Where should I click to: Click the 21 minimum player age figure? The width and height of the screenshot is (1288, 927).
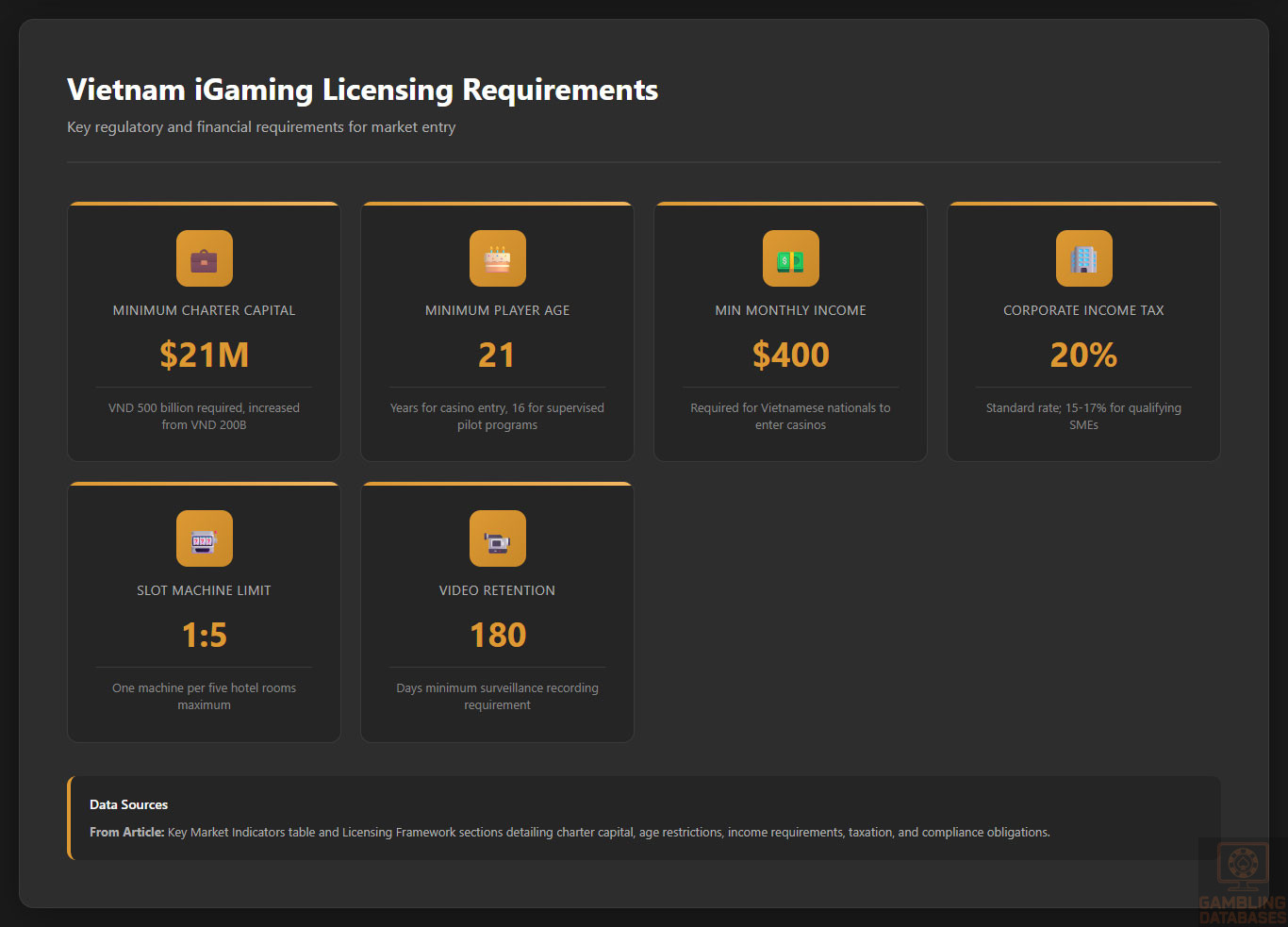coord(497,355)
